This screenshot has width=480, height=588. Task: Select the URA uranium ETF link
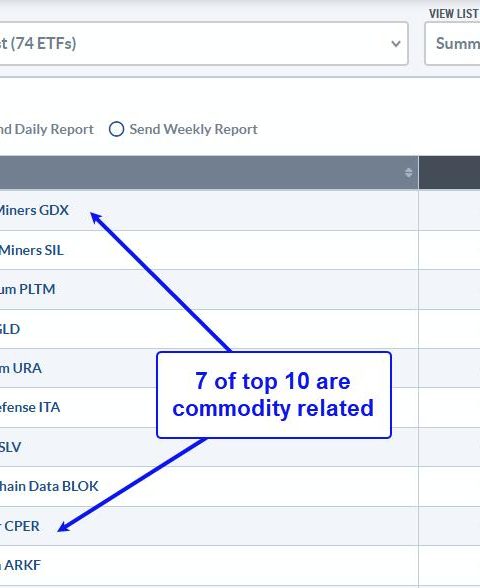21,368
